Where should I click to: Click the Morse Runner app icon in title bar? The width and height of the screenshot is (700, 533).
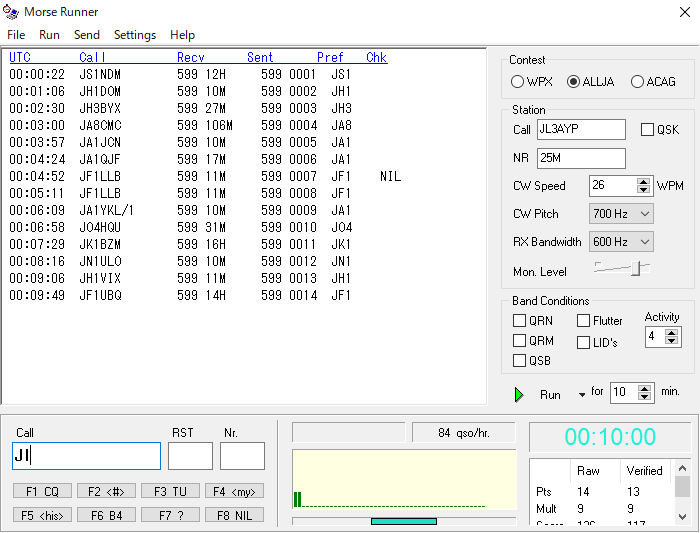click(x=10, y=12)
